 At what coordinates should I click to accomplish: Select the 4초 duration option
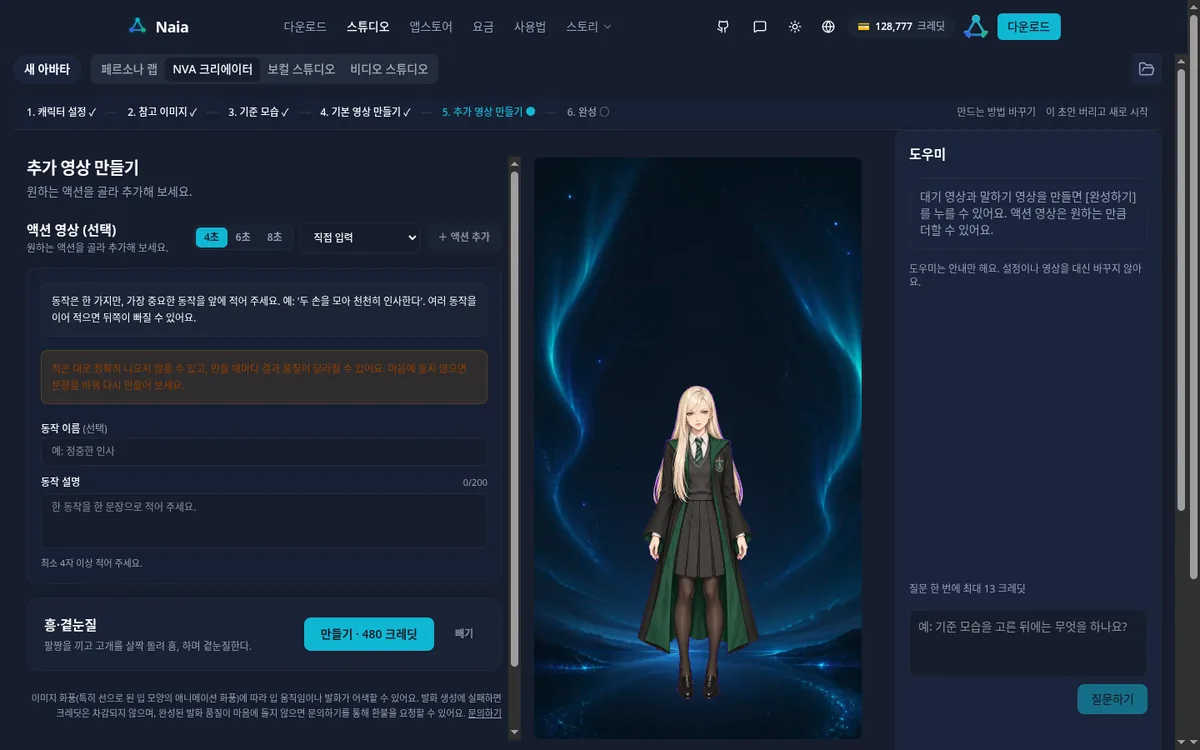[x=211, y=237]
